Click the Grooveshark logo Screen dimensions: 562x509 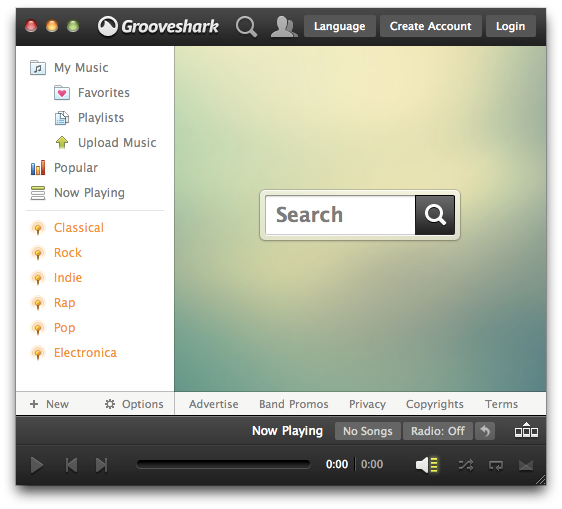pyautogui.click(x=158, y=26)
